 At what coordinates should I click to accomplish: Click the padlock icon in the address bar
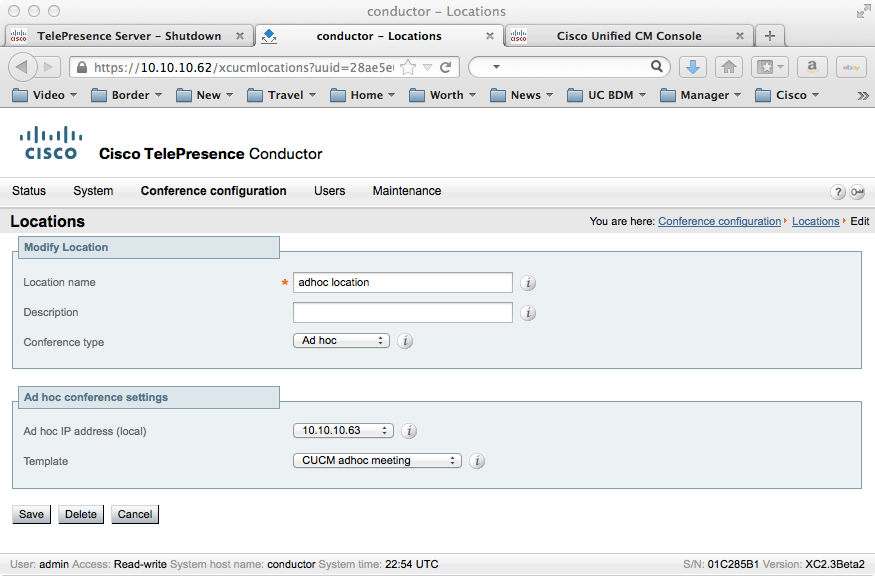pos(82,68)
